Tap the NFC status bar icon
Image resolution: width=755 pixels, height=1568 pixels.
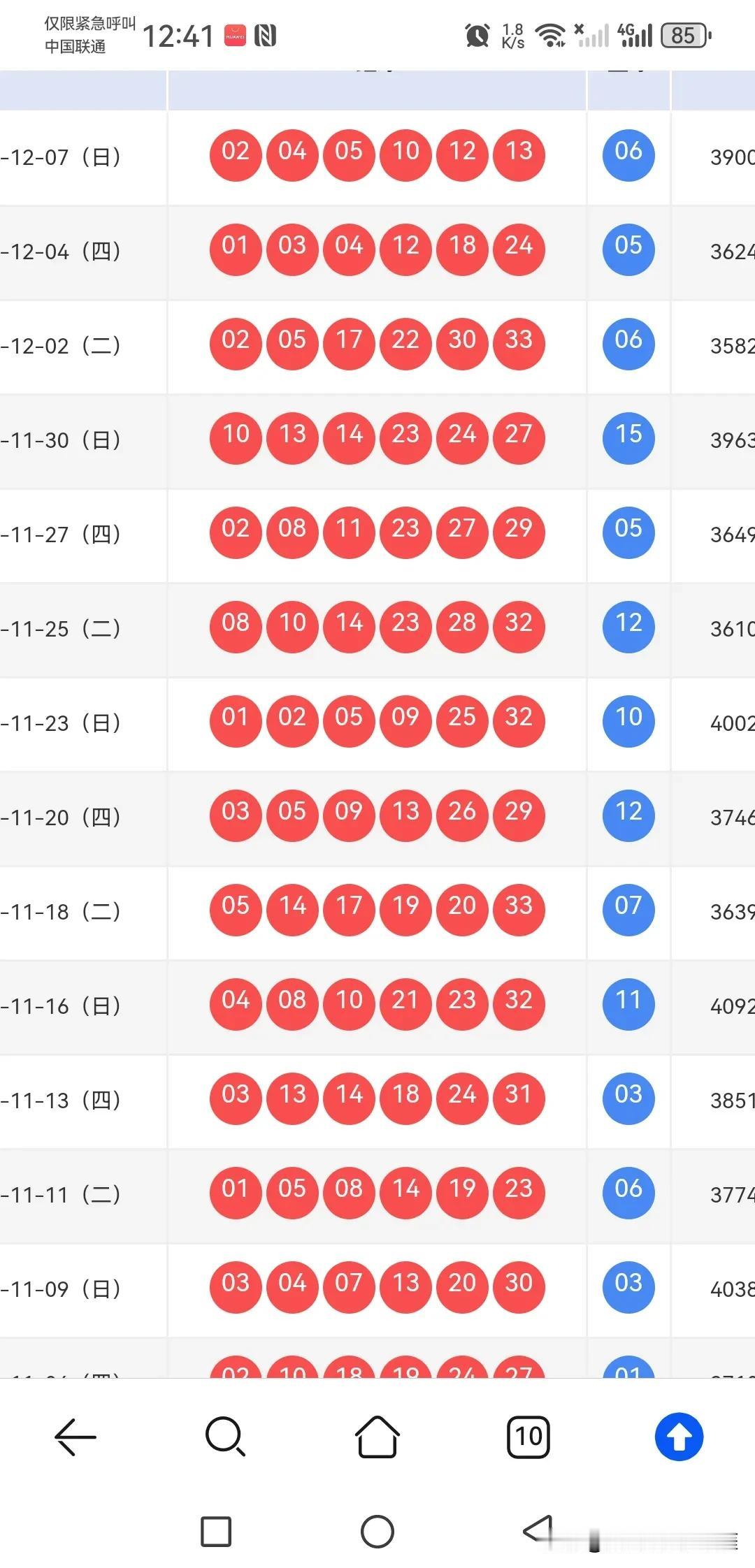click(266, 35)
